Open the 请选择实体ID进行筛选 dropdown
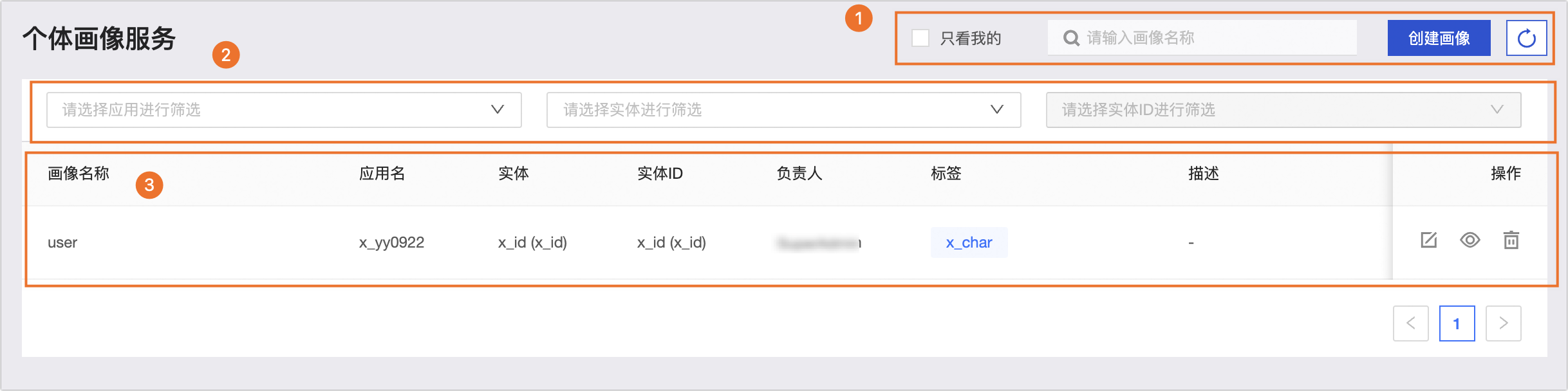This screenshot has height=391, width=1568. point(1283,110)
